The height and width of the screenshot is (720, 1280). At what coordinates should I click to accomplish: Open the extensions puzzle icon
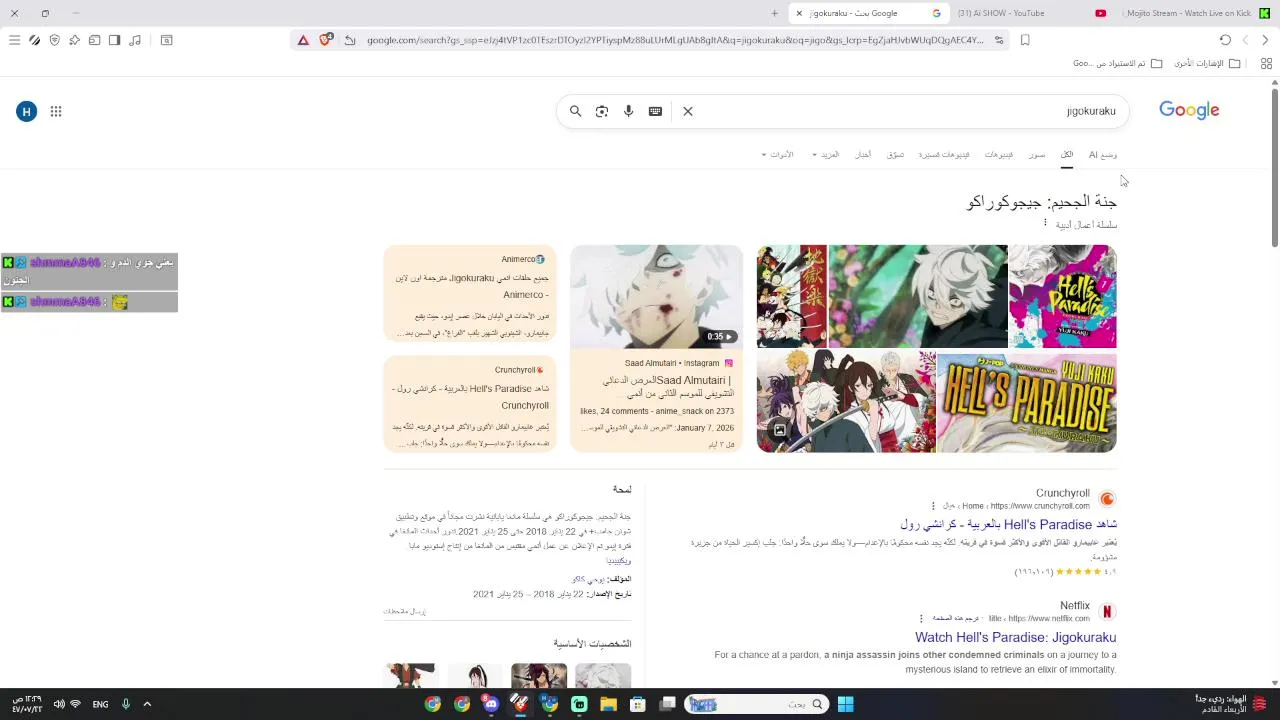(74, 40)
